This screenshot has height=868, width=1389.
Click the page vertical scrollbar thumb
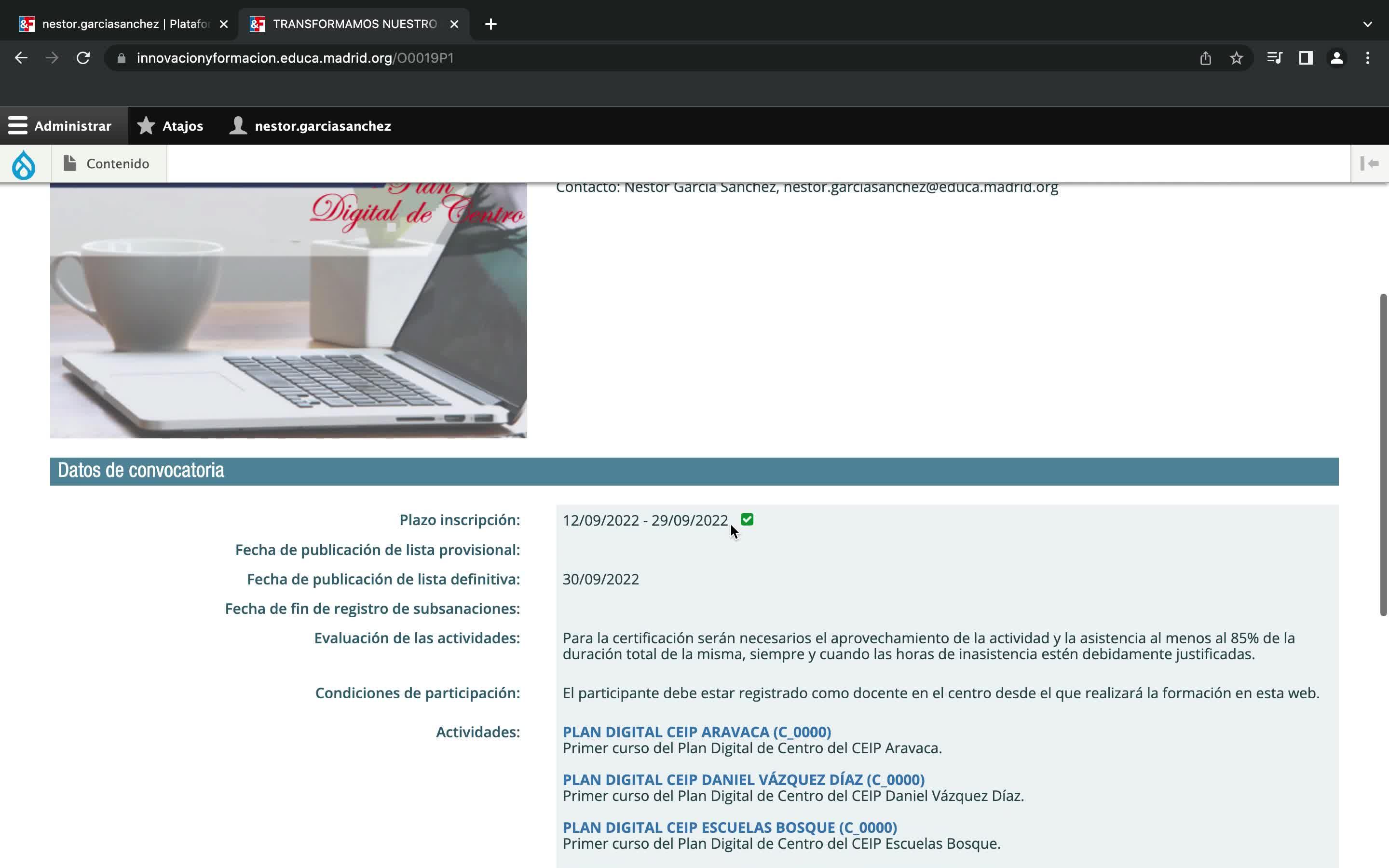pyautogui.click(x=1383, y=455)
